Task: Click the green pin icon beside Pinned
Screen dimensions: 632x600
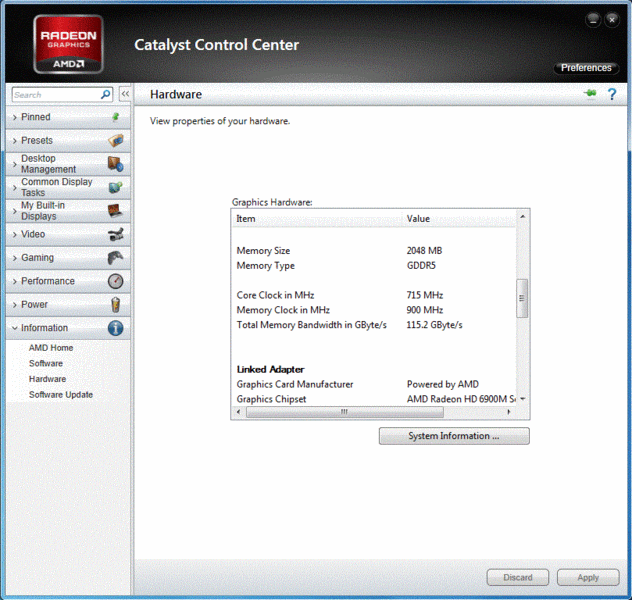Action: [116, 117]
